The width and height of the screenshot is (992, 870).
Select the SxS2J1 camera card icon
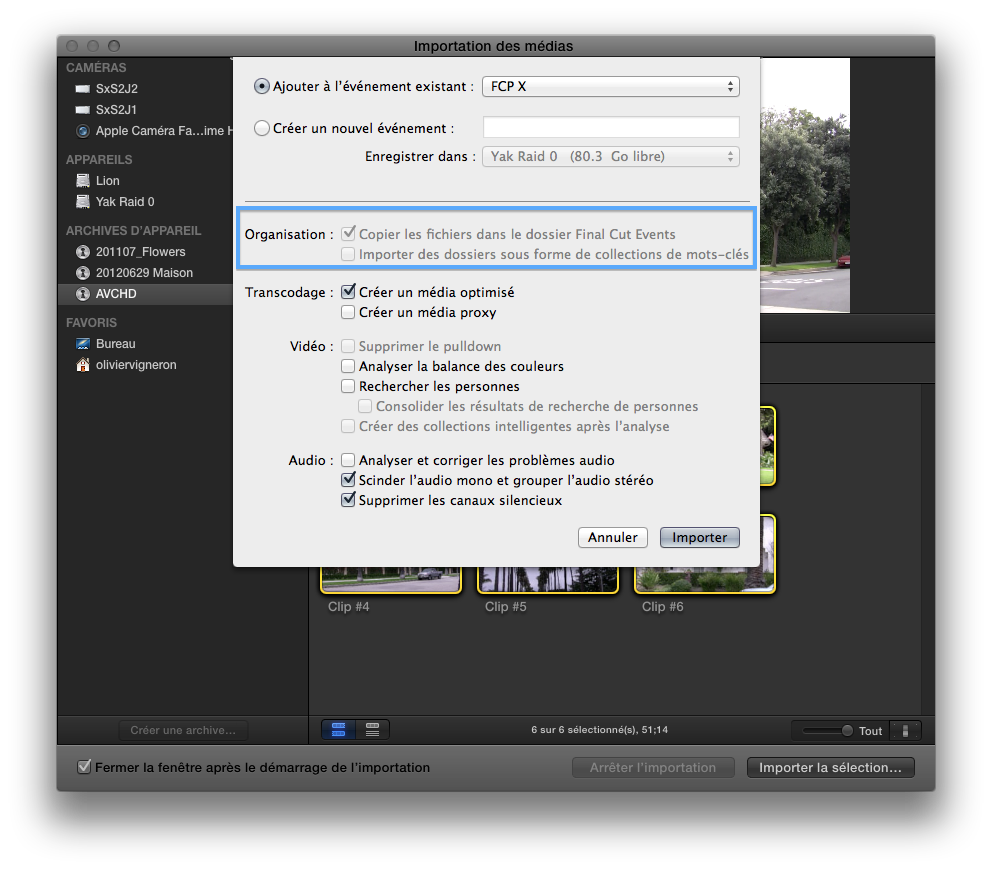(x=82, y=109)
